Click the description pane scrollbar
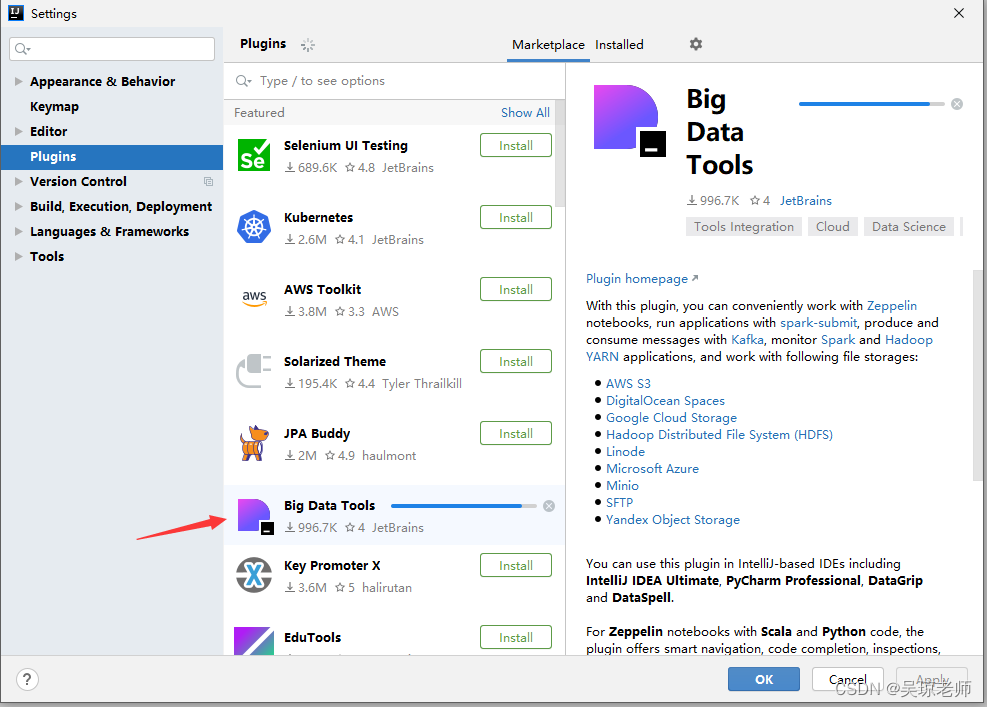The width and height of the screenshot is (987, 707). click(x=978, y=375)
